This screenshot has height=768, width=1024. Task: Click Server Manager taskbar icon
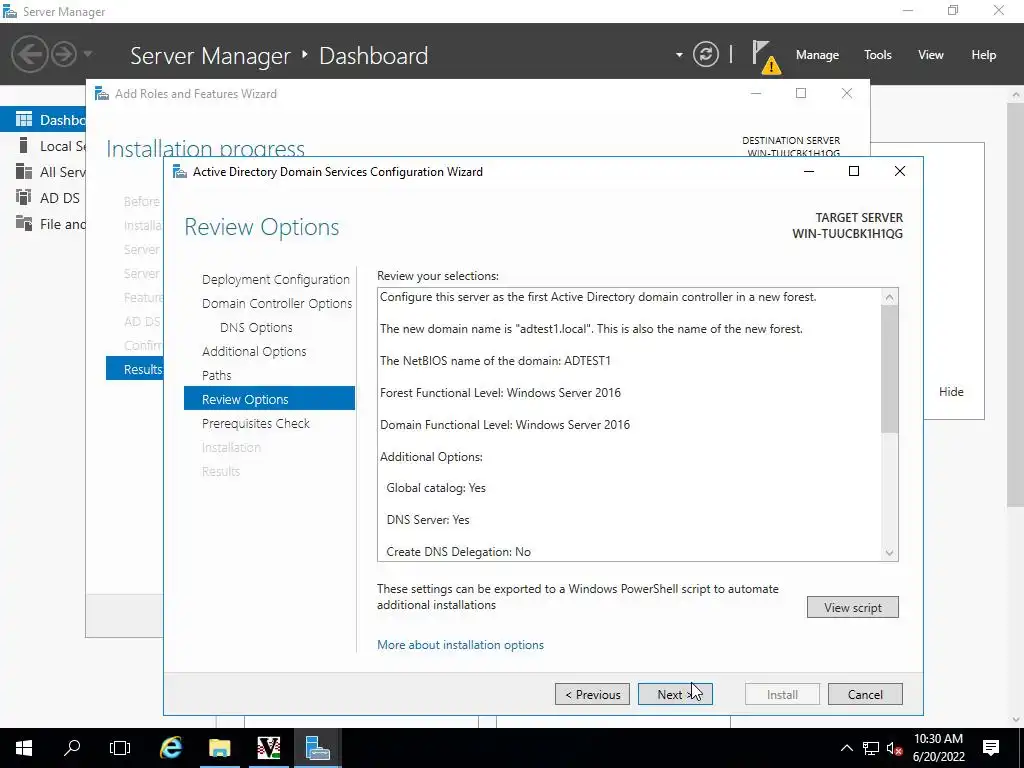pyautogui.click(x=317, y=748)
